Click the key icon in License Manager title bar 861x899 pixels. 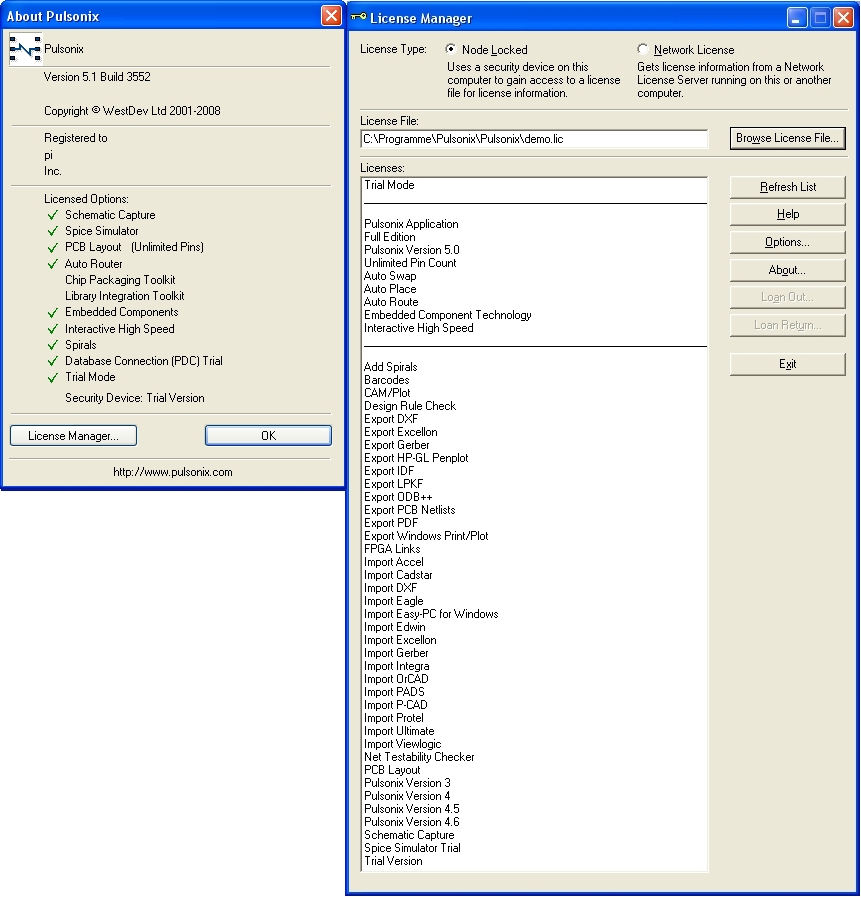coord(359,17)
